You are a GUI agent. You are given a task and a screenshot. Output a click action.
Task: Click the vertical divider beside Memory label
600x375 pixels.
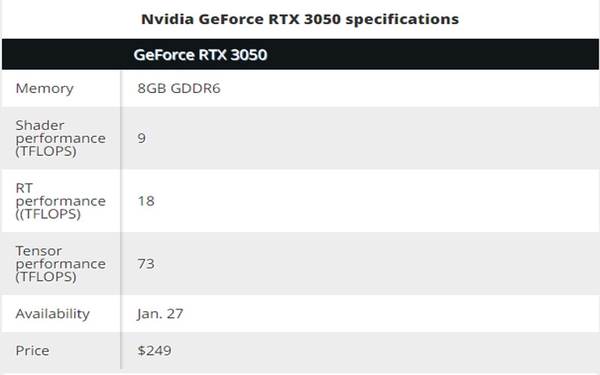(121, 88)
